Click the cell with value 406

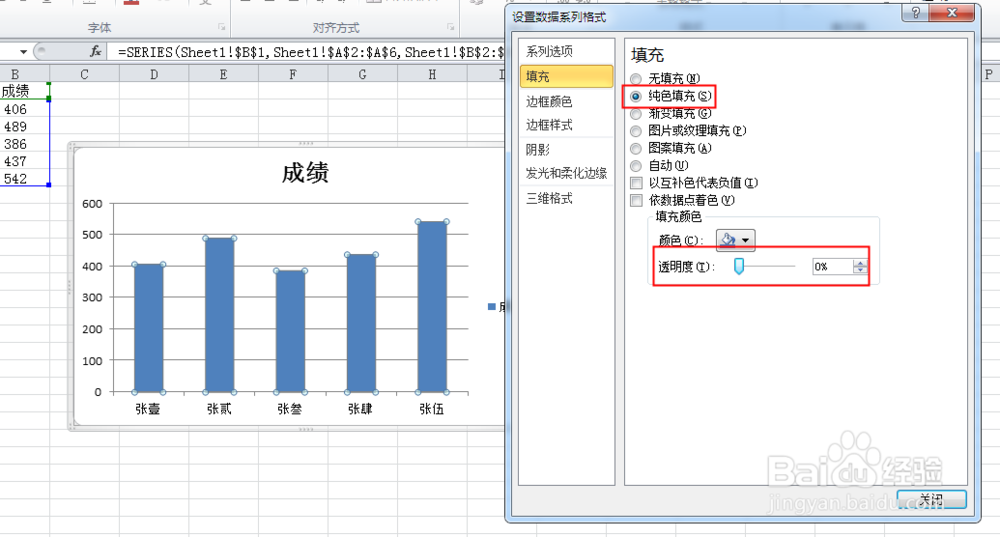24,109
